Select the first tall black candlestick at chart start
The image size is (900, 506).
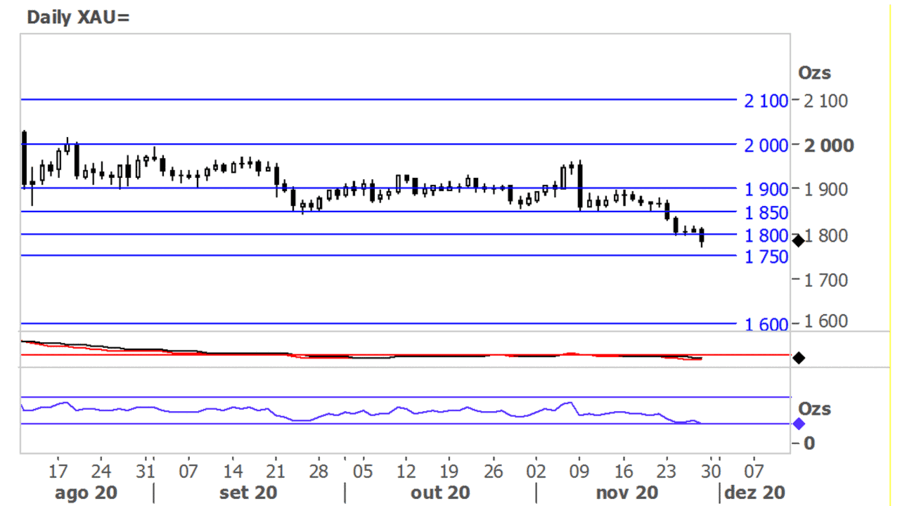tap(24, 159)
